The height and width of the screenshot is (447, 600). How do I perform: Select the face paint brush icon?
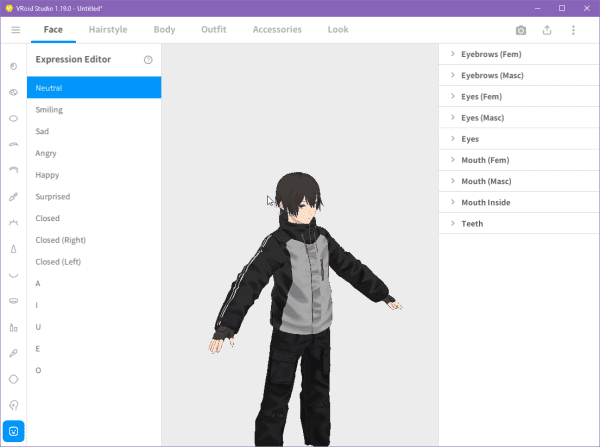[x=13, y=353]
